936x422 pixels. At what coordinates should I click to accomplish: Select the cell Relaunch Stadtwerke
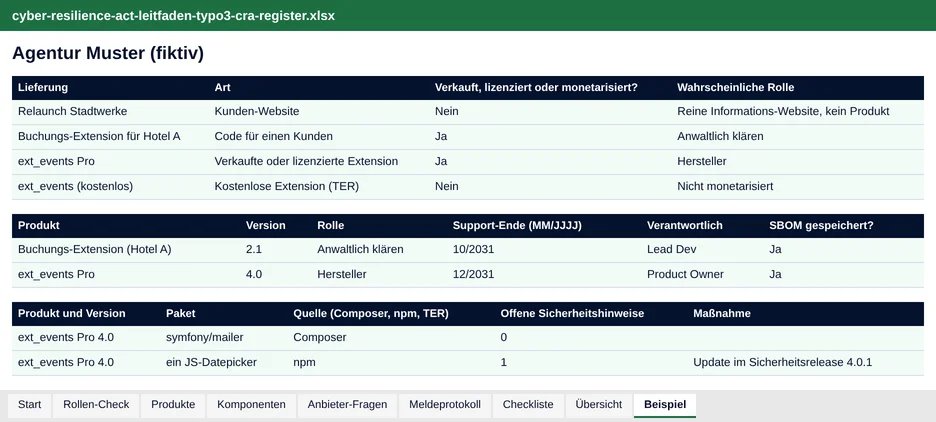coord(72,112)
